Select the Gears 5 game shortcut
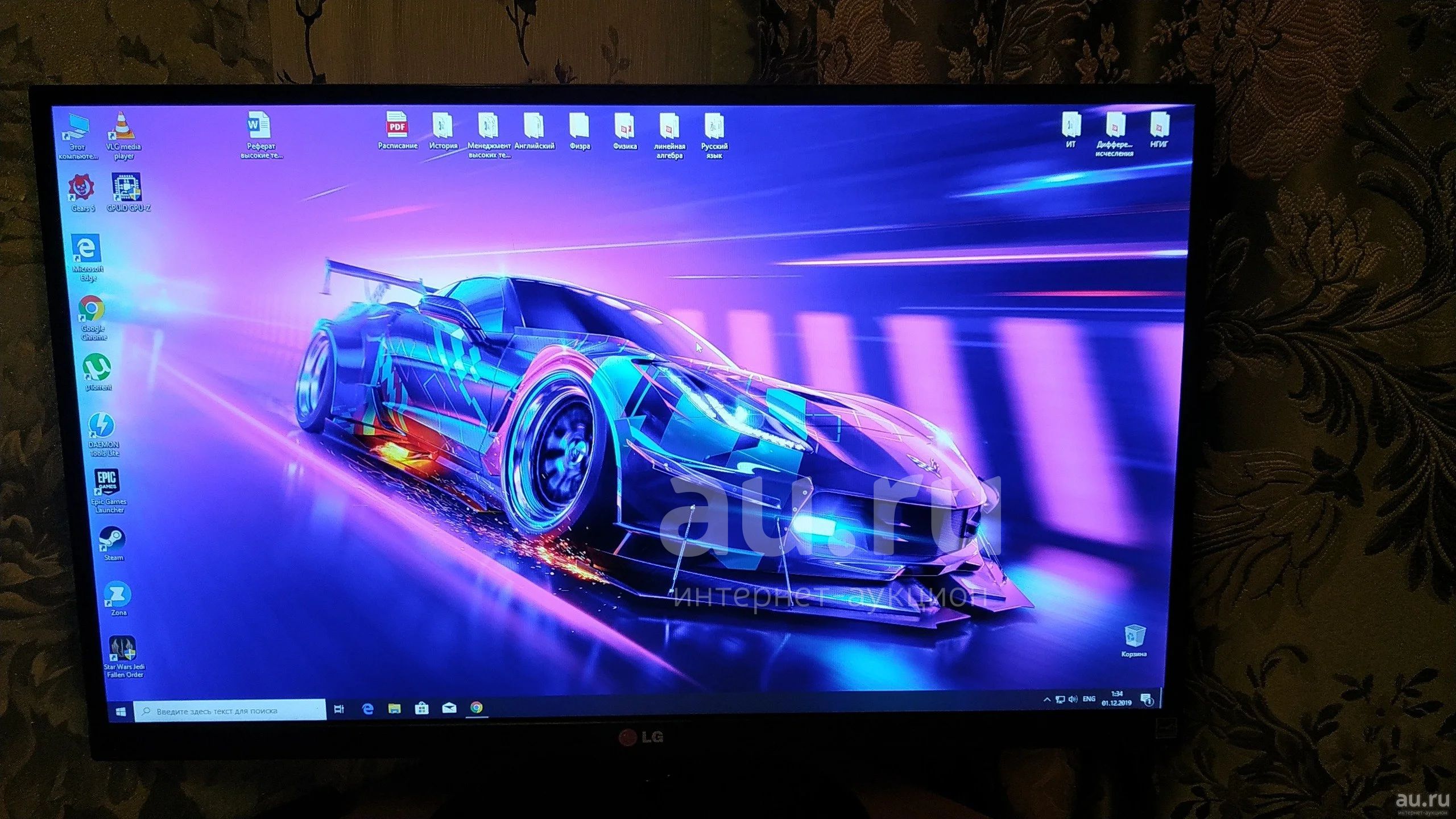This screenshot has height=819, width=1456. [x=83, y=193]
